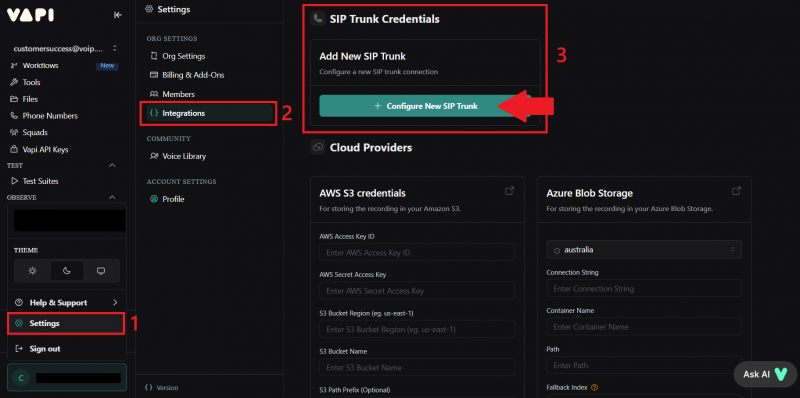This screenshot has width=800, height=398.
Task: Select dark theme moon option
Action: click(67, 271)
